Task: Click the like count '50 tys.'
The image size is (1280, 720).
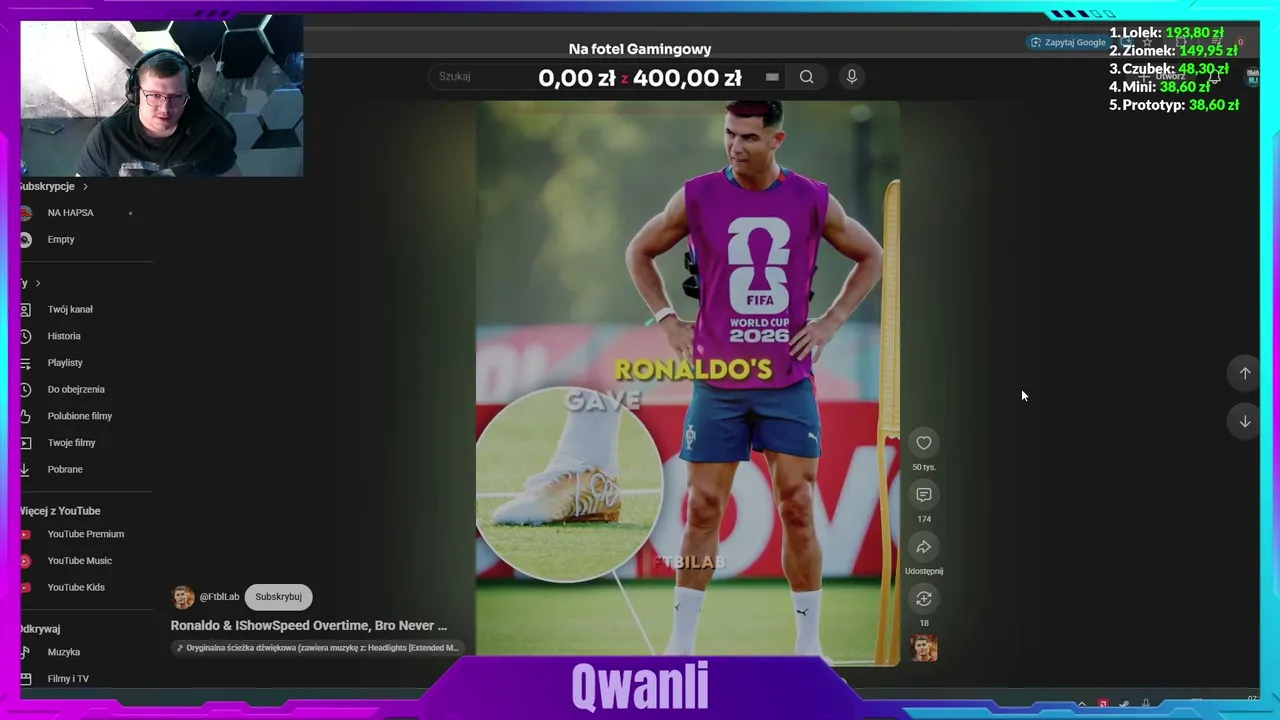Action: tap(924, 467)
